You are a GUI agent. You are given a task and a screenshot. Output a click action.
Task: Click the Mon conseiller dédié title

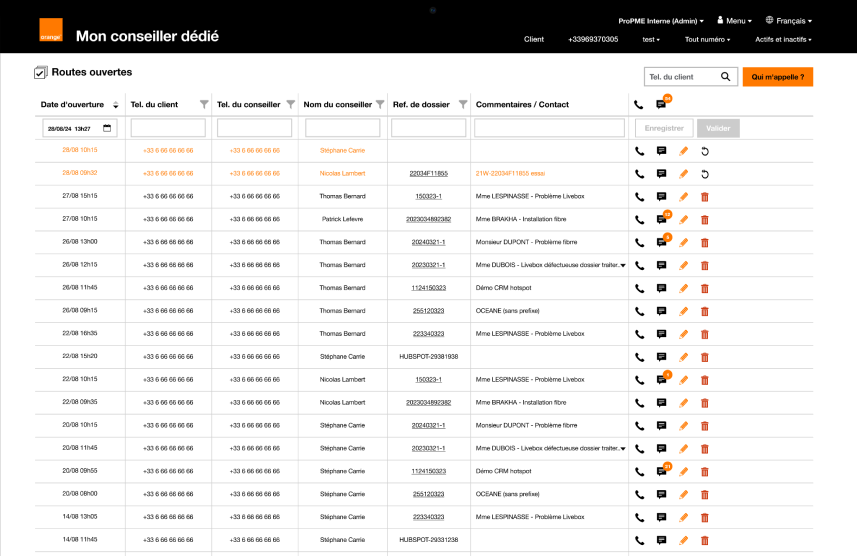(x=147, y=36)
